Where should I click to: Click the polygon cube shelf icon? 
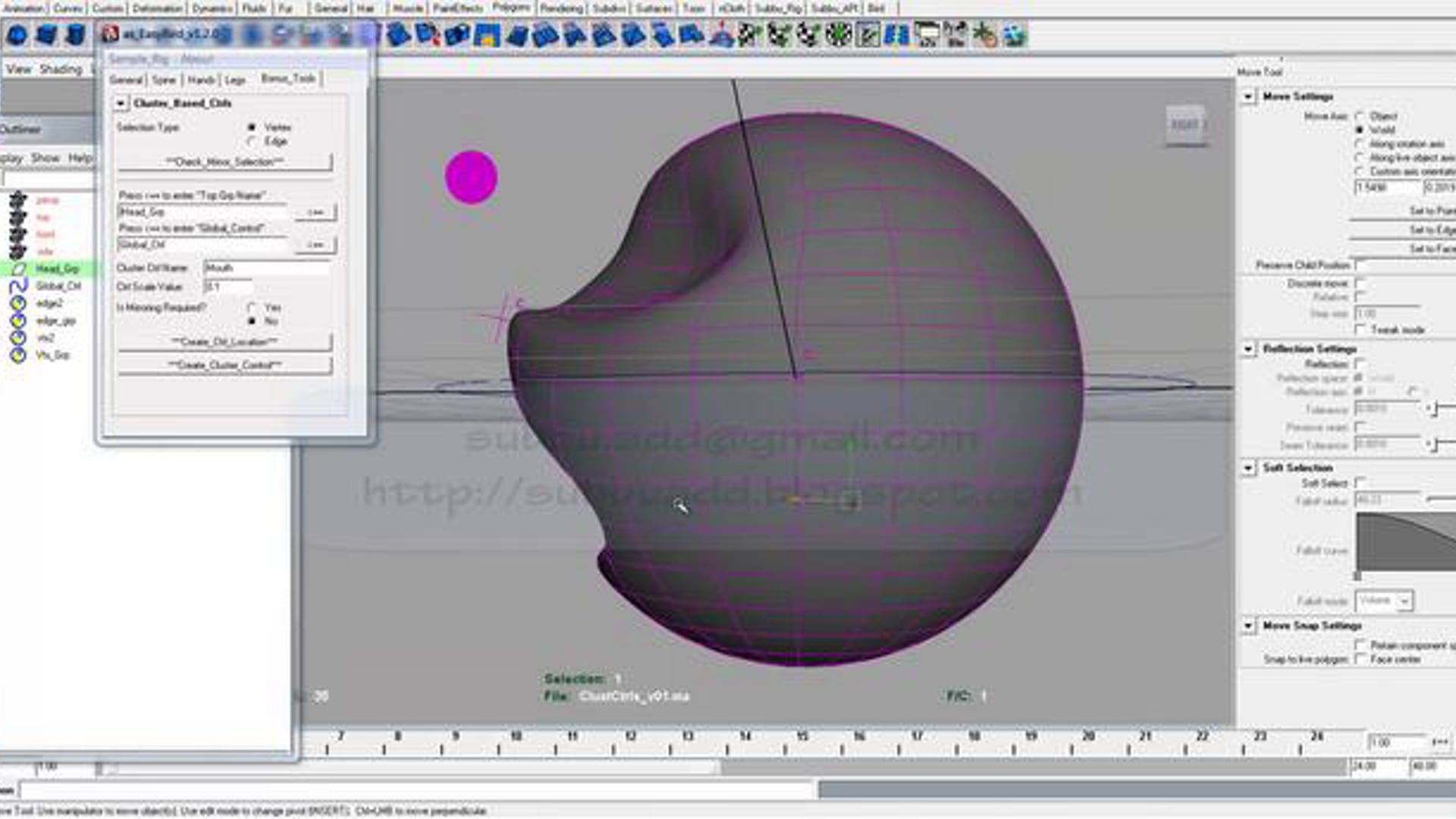click(x=46, y=35)
